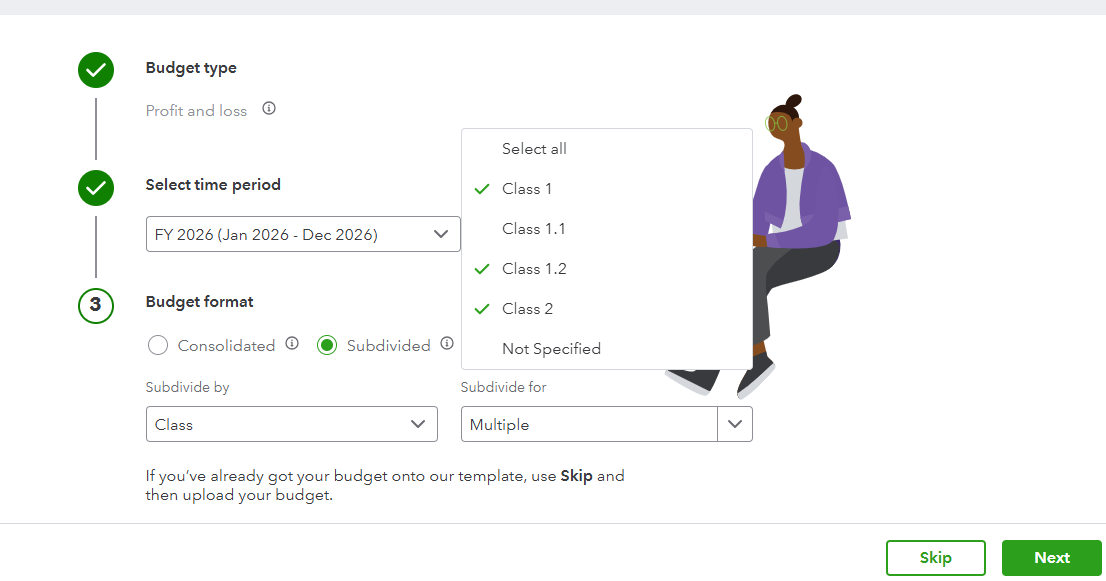1106x581 pixels.
Task: Open the Subdivide by Class dropdown
Action: (291, 425)
